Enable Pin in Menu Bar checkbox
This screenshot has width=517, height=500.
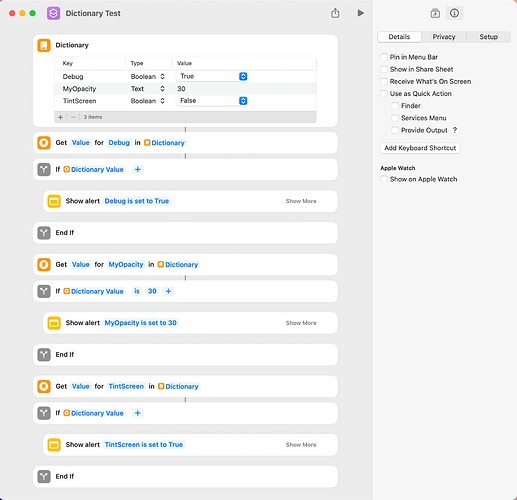(384, 57)
